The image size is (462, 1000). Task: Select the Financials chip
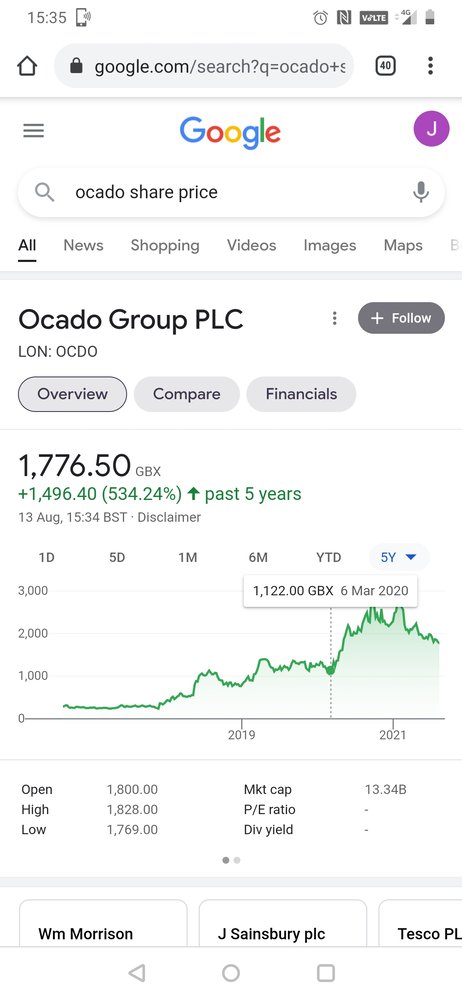click(301, 394)
